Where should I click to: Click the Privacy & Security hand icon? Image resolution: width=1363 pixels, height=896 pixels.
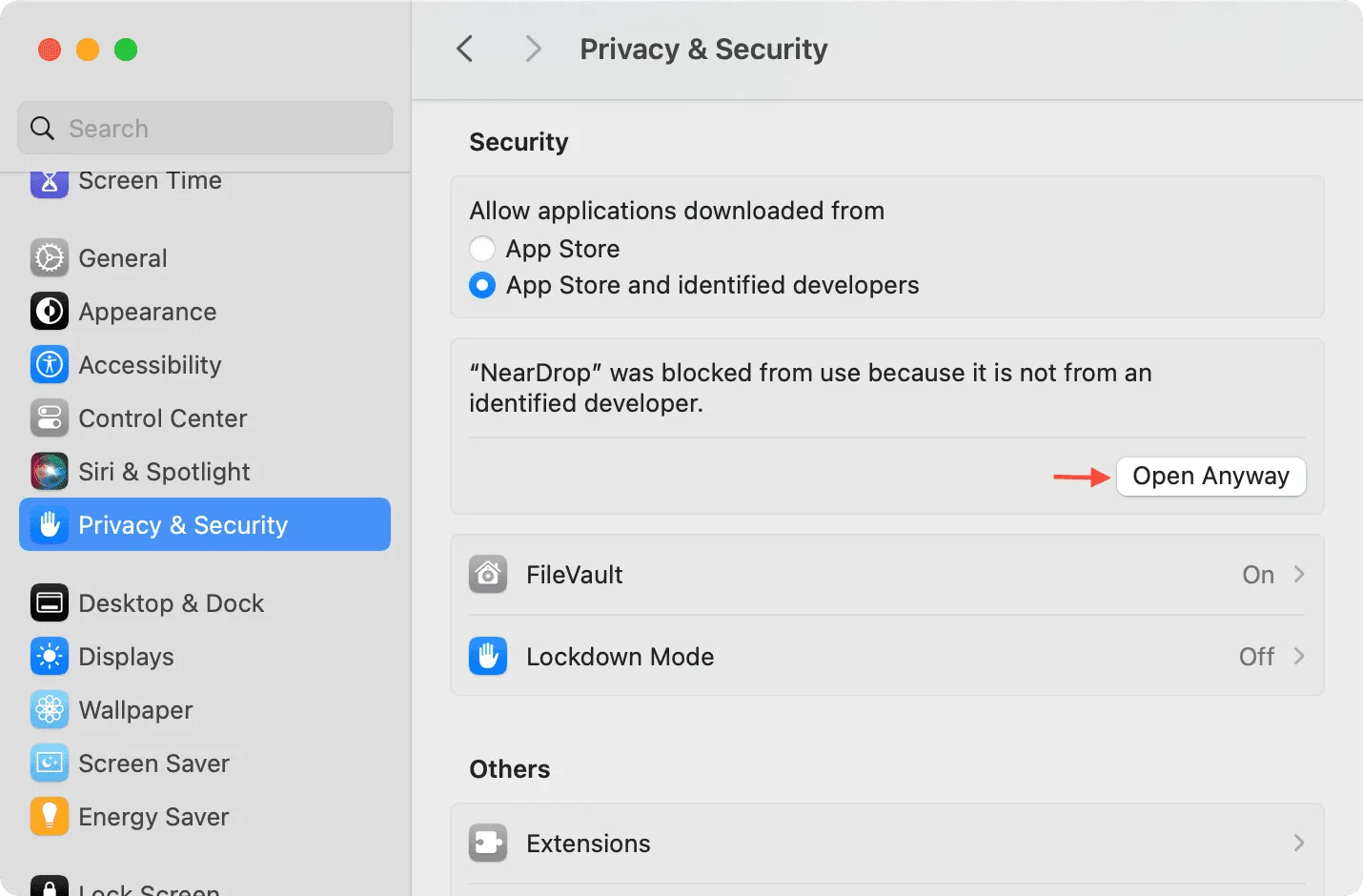pyautogui.click(x=50, y=524)
